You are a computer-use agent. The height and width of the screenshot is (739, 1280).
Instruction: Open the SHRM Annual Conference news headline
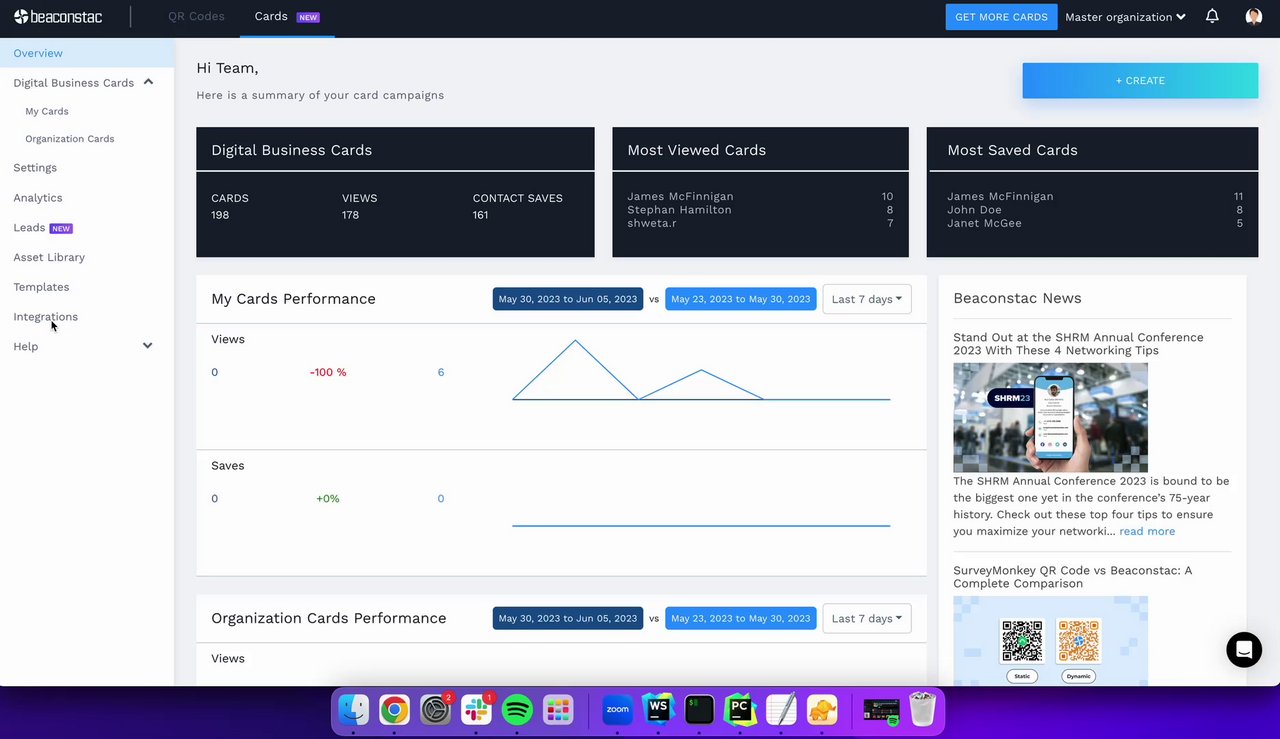tap(1078, 344)
